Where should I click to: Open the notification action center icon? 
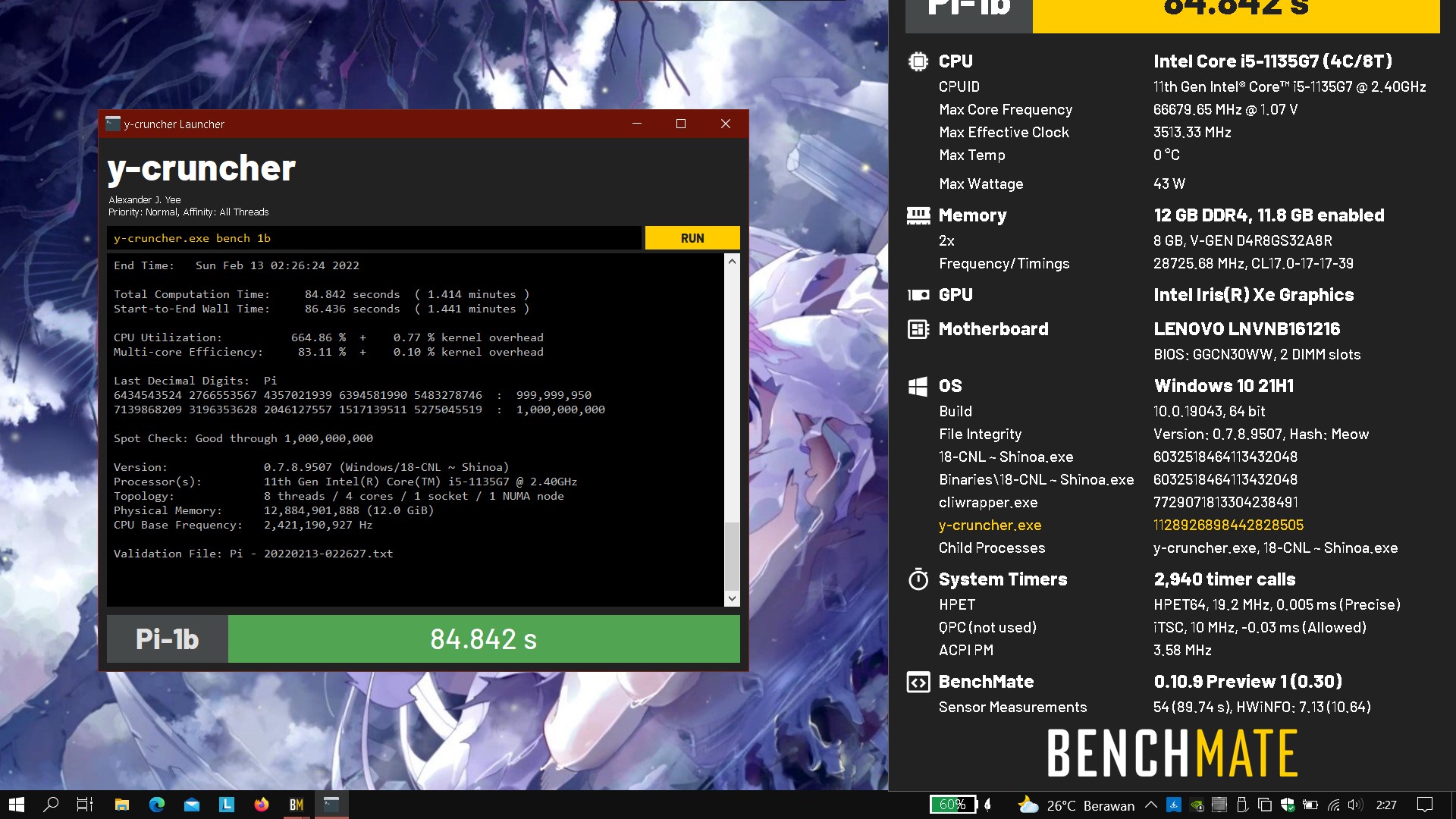[1425, 805]
